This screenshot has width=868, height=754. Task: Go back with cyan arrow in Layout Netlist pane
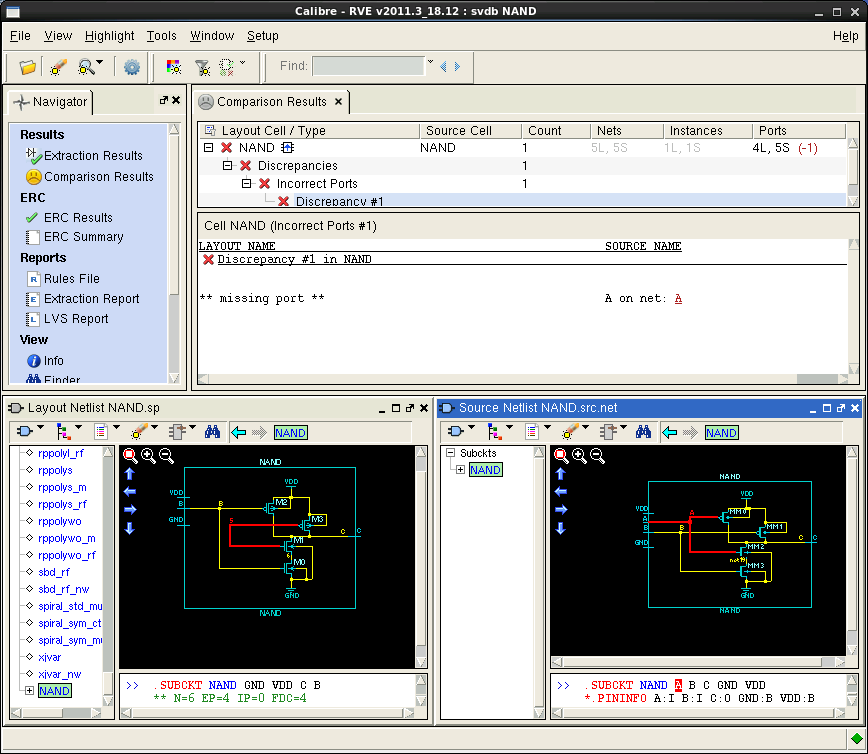tap(239, 432)
